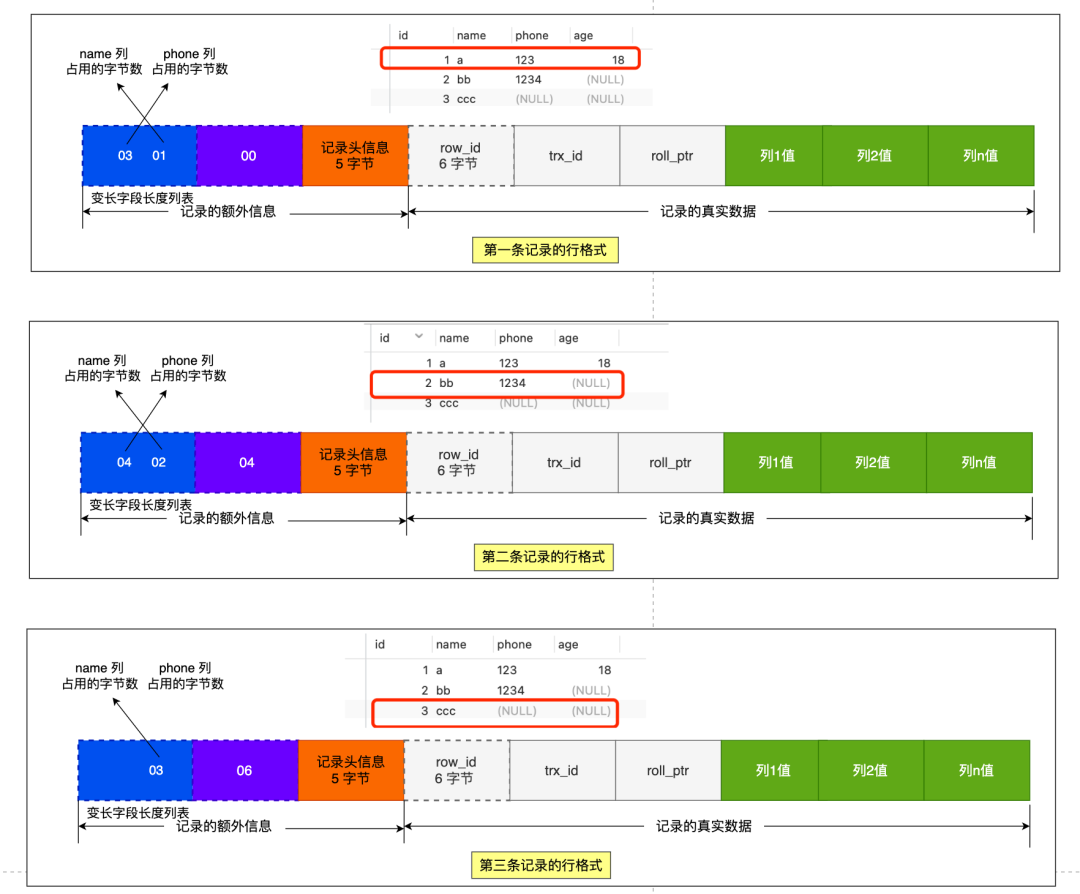
Task: Click the yellow label 第三条记录的行格式
Action: (541, 865)
